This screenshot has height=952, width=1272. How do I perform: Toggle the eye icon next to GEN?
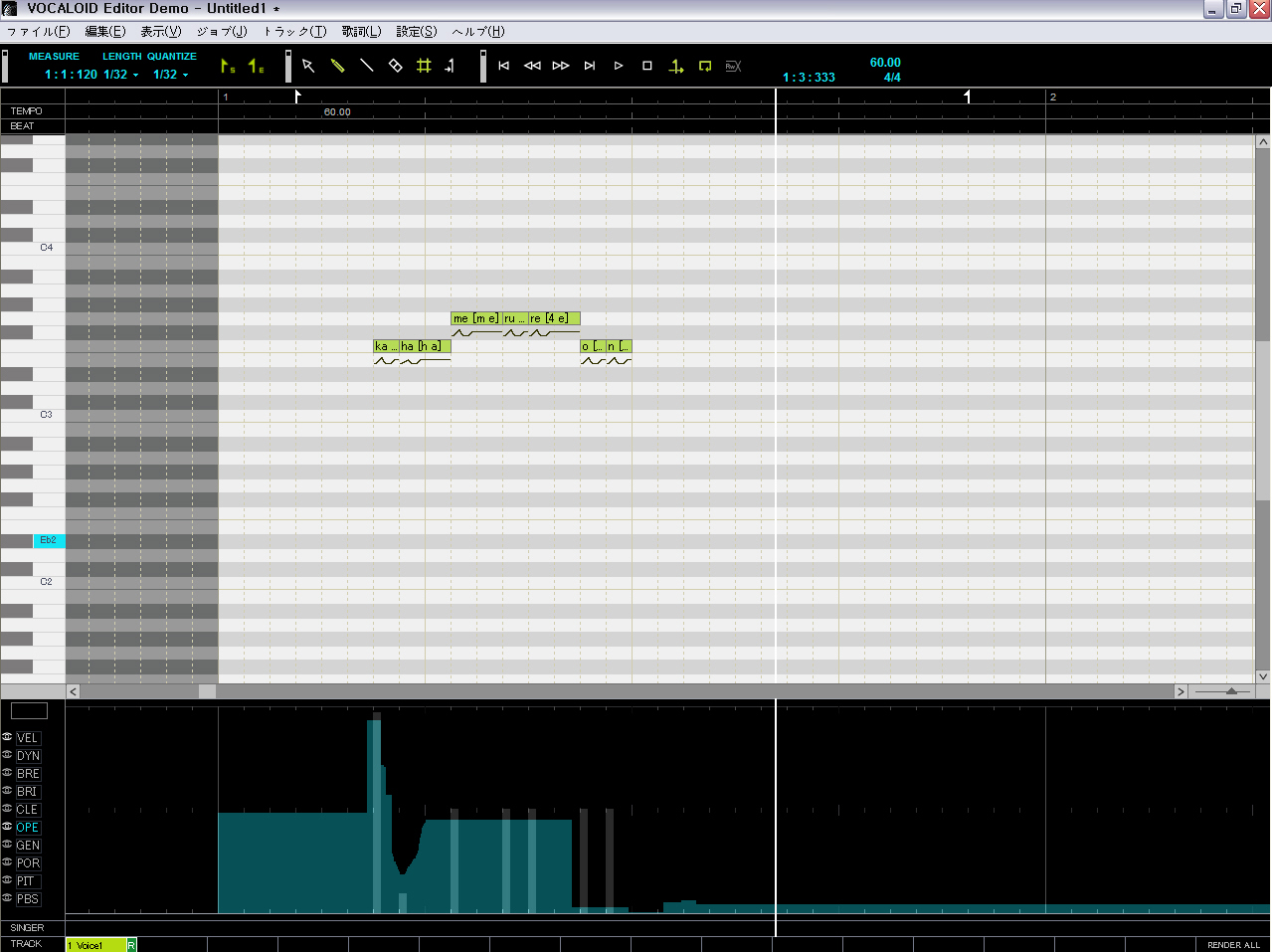pos(7,845)
